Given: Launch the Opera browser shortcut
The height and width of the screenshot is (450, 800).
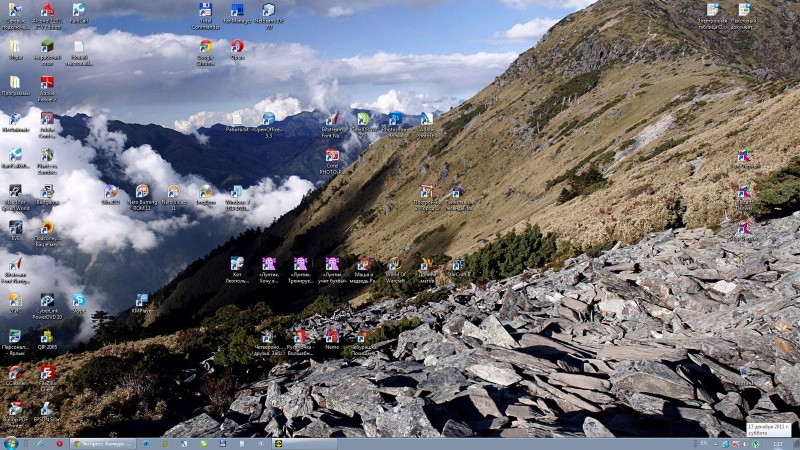Looking at the screenshot, I should (237, 46).
